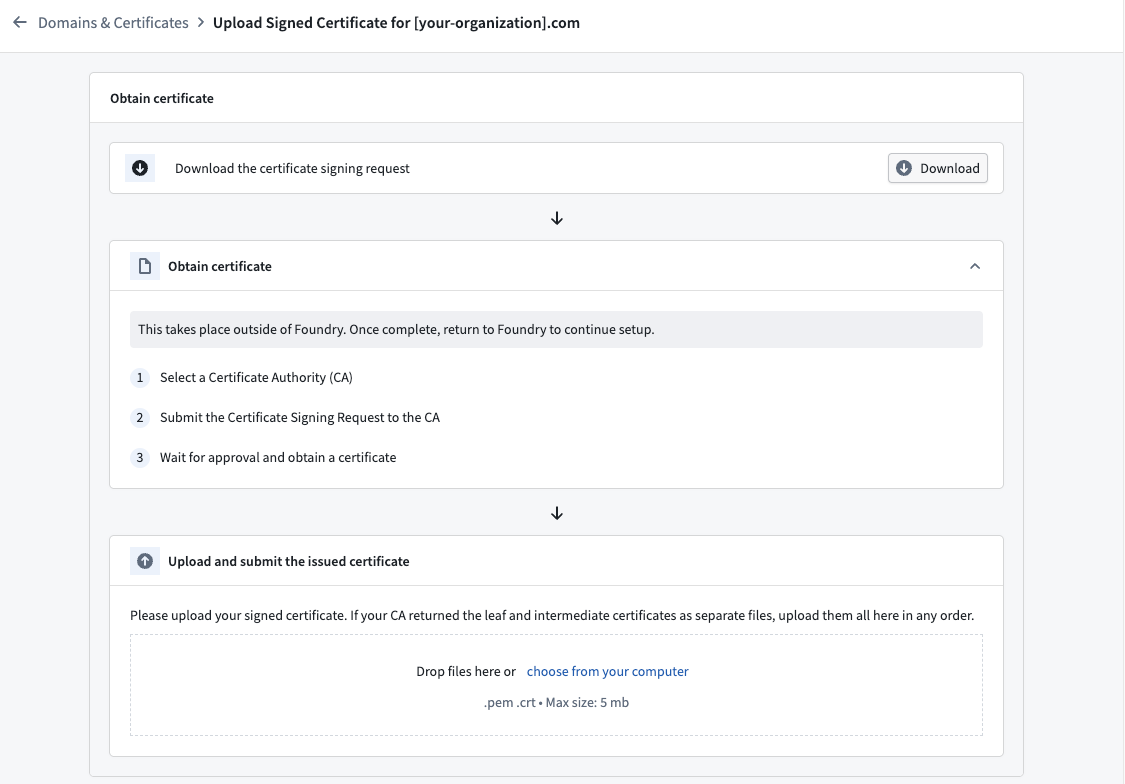Click the breadcrumb separator chevron
Viewport: 1125px width, 784px height.
click(x=201, y=22)
